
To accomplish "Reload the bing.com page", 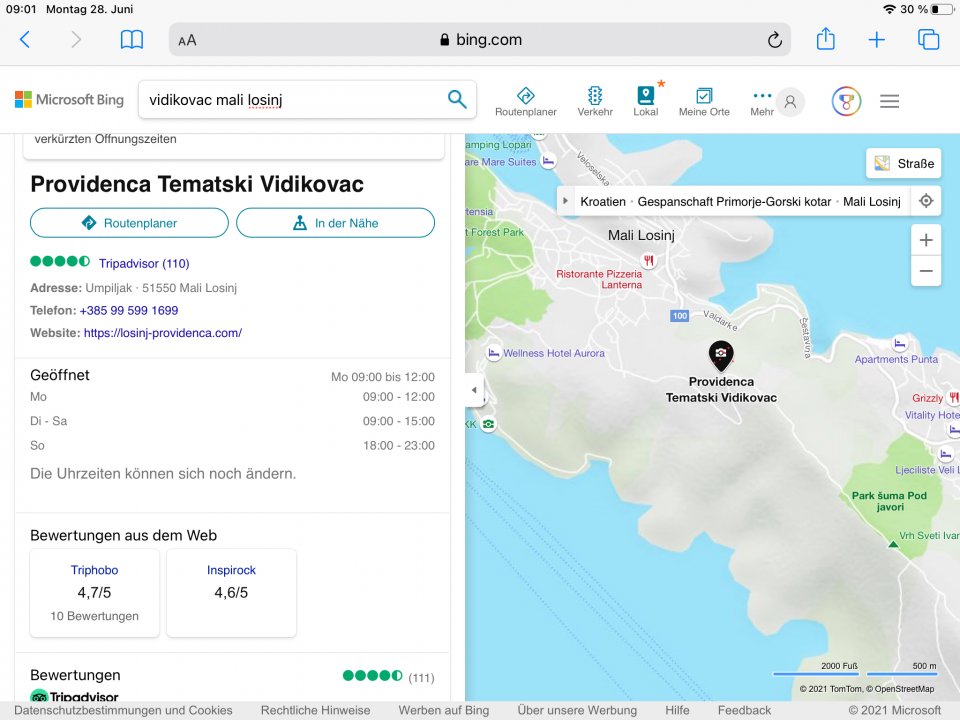I will (774, 40).
